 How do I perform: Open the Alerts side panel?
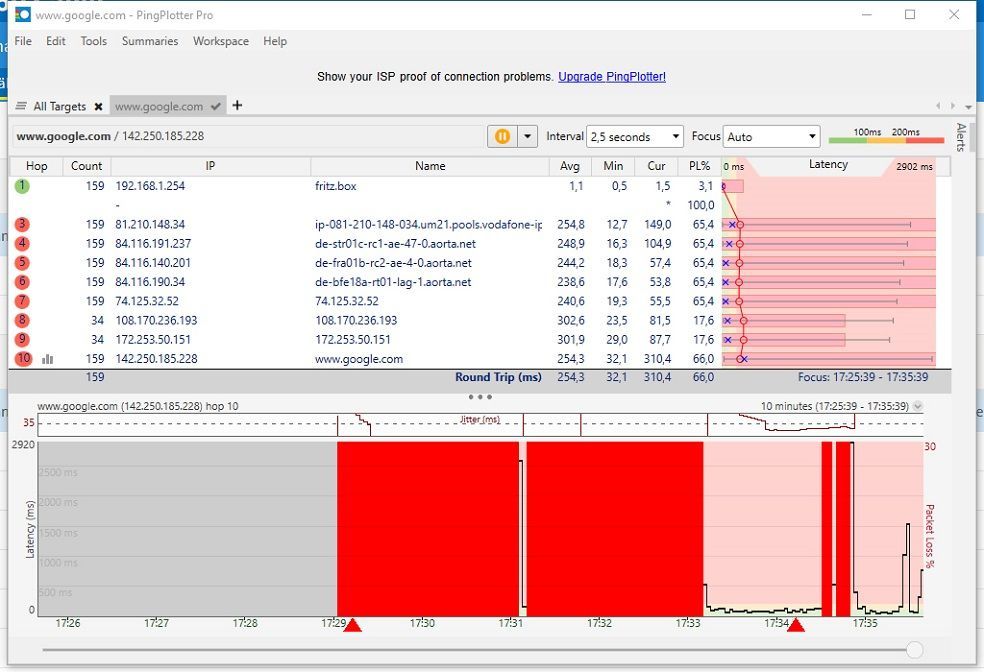[960, 137]
